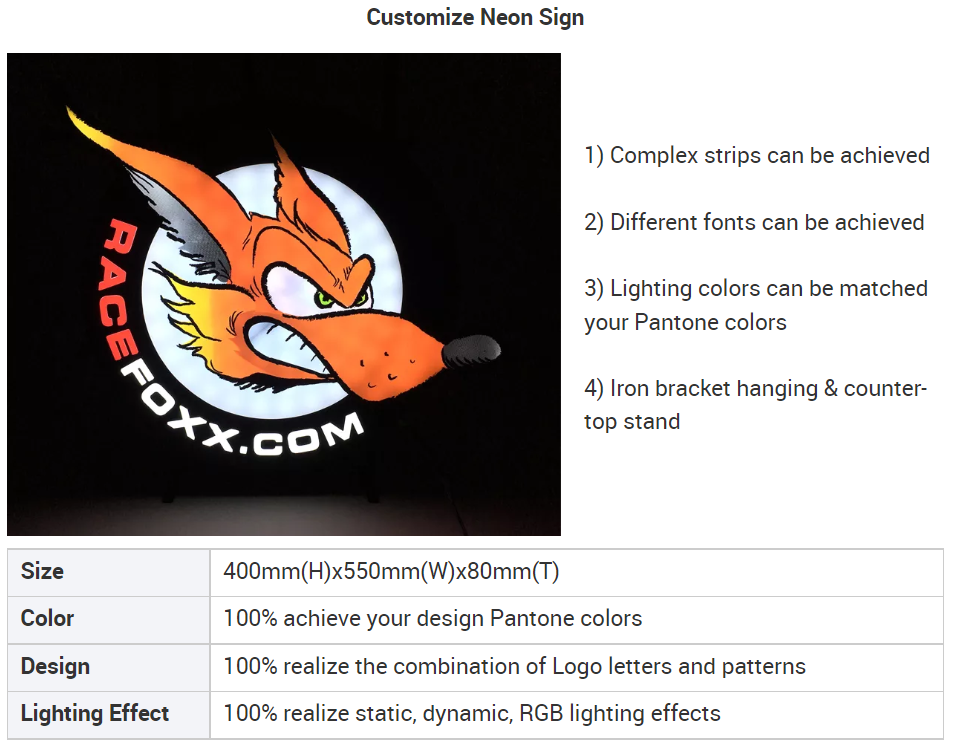Click the fox's green eyes in image
The image size is (953, 745).
342,298
